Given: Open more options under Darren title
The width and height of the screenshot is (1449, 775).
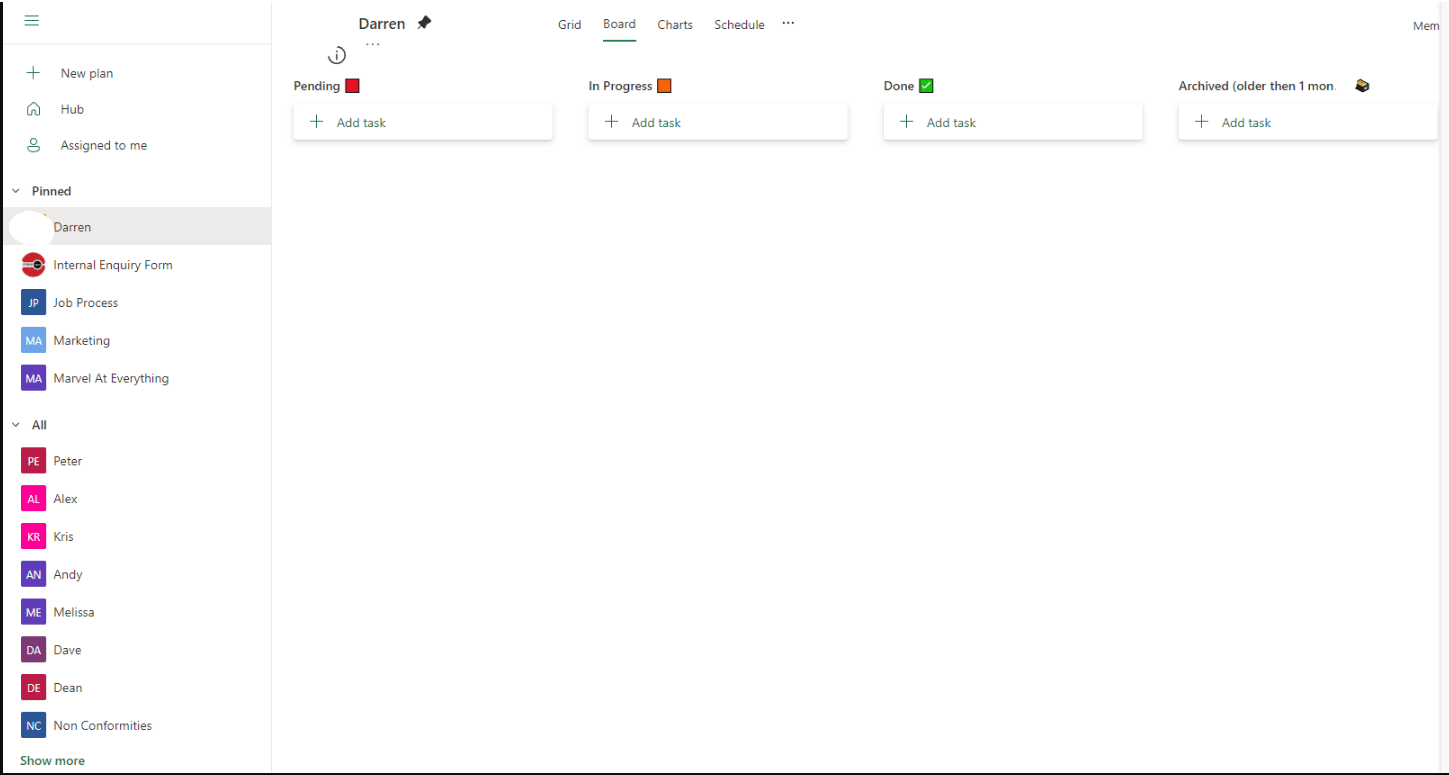Looking at the screenshot, I should (373, 45).
